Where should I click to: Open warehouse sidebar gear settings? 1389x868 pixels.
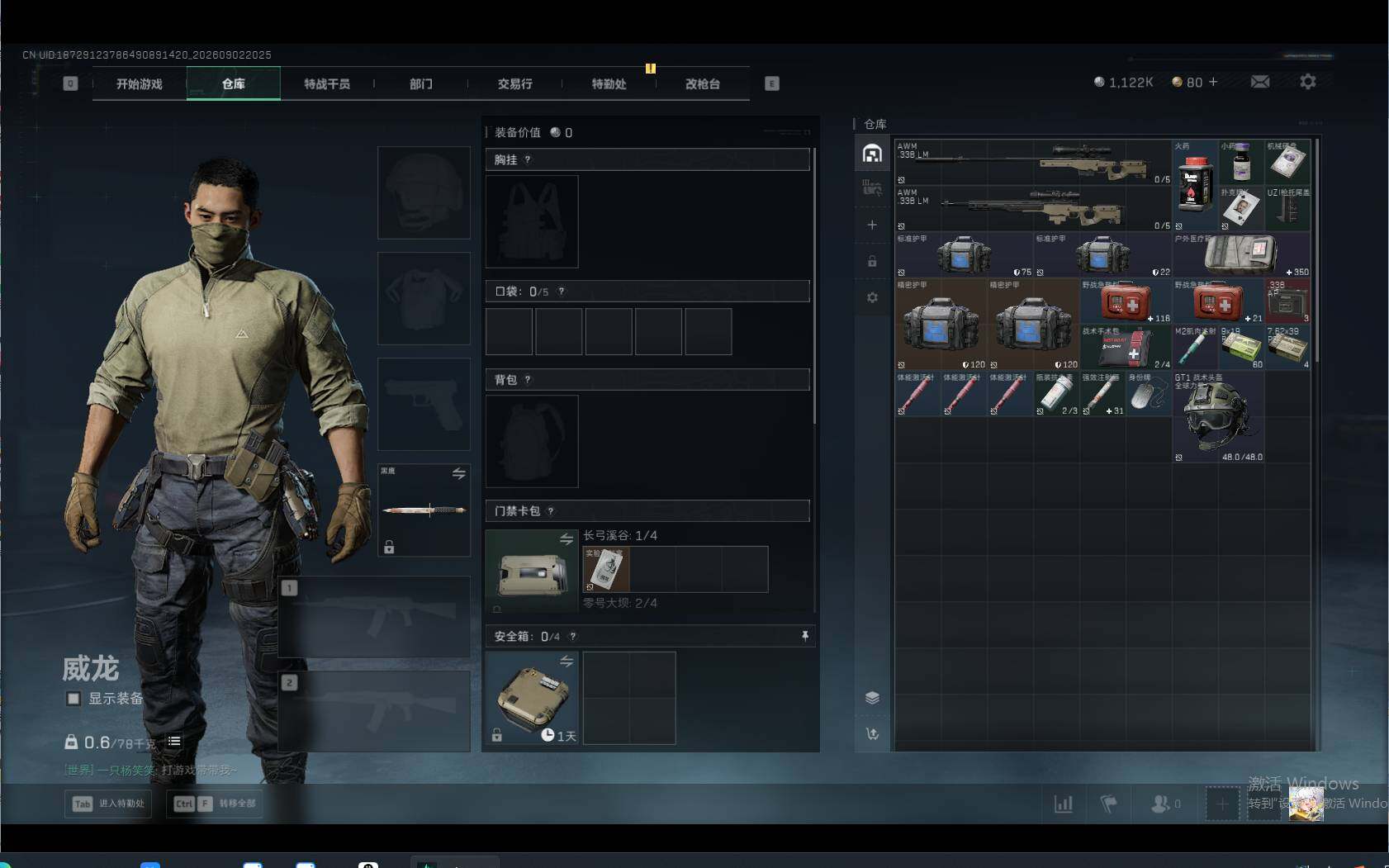872,297
